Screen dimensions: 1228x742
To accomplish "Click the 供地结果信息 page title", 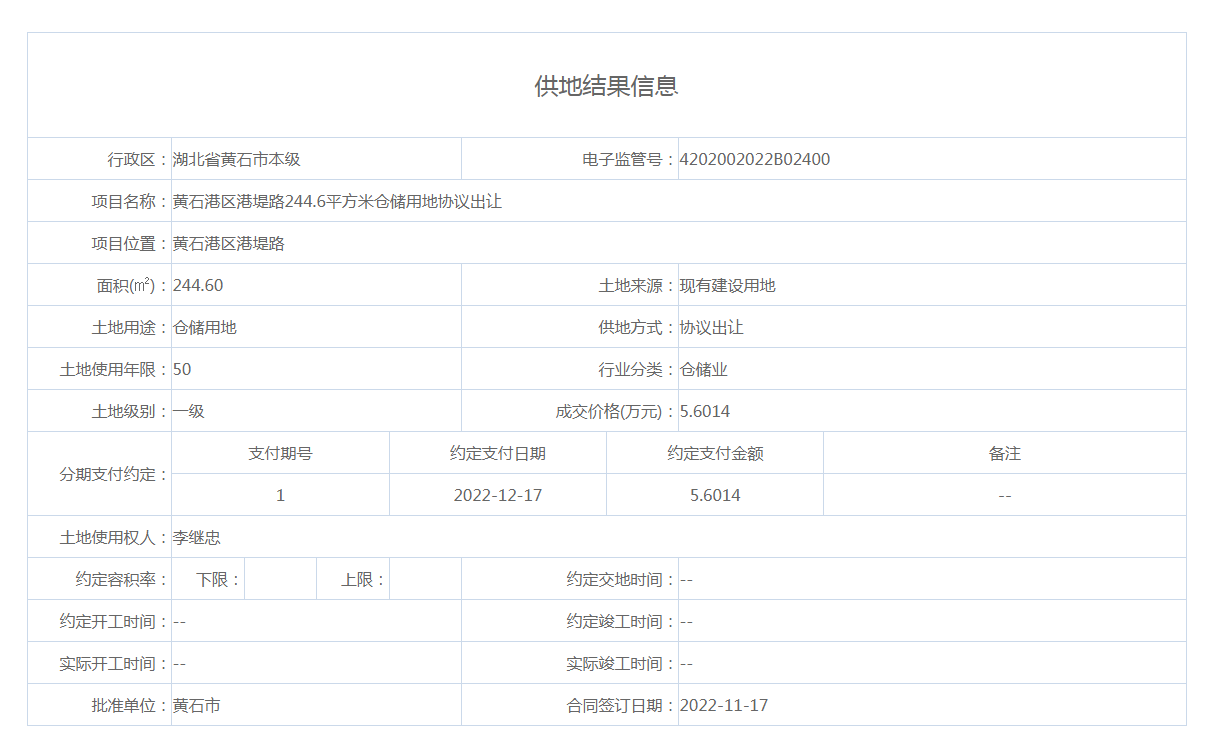I will tap(606, 86).
